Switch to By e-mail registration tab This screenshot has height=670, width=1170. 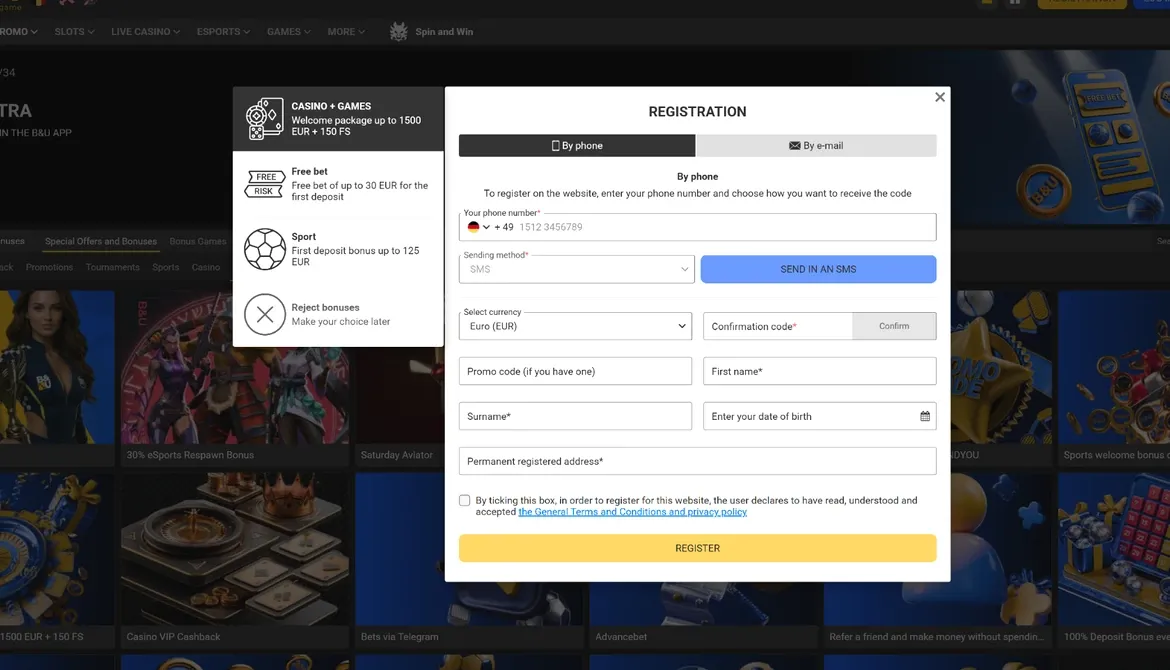(816, 145)
